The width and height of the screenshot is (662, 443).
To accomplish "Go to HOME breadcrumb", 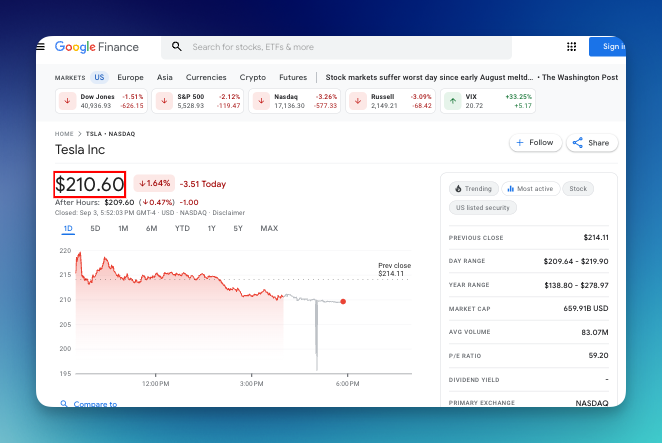I will 64,134.
